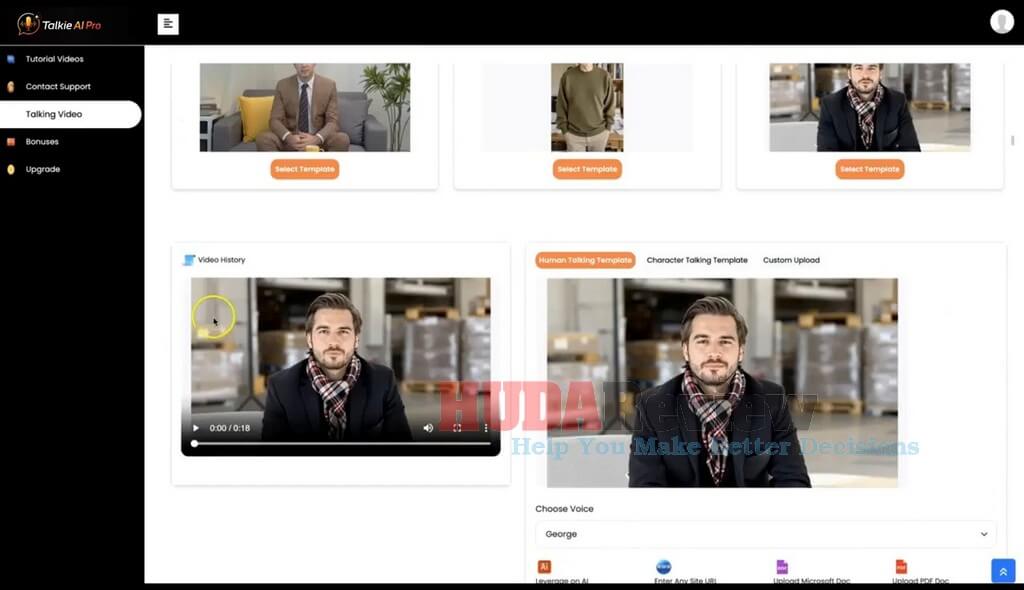Click the Enter Any Site URL icon
This screenshot has width=1024, height=590.
point(664,566)
